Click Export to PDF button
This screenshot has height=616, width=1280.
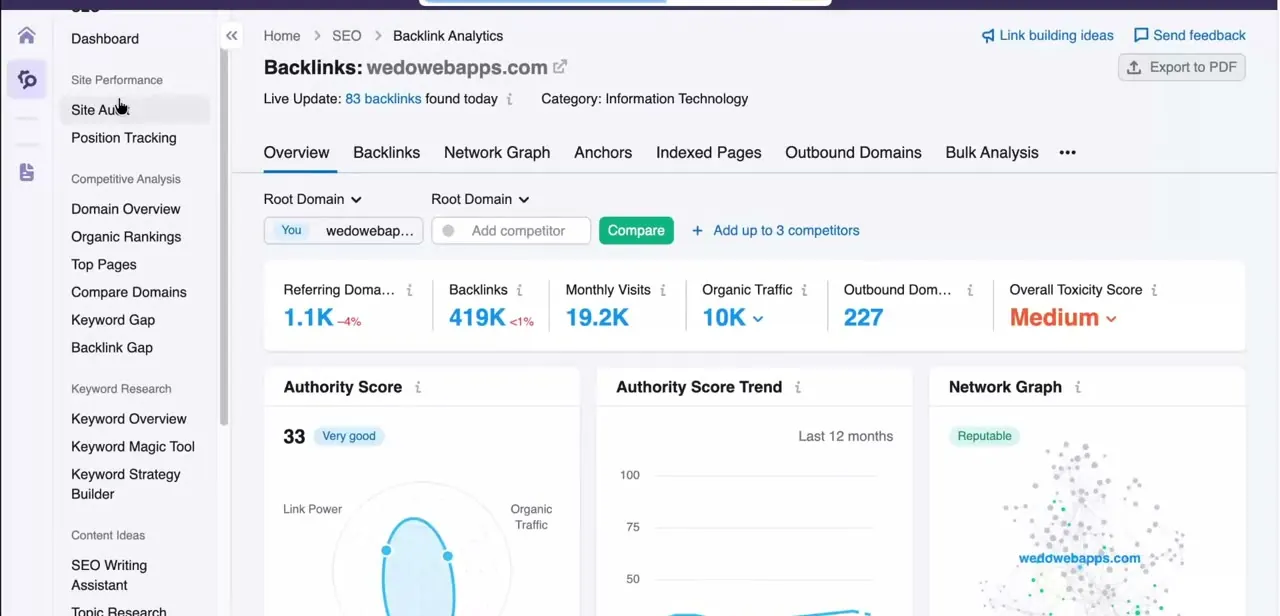(1181, 68)
